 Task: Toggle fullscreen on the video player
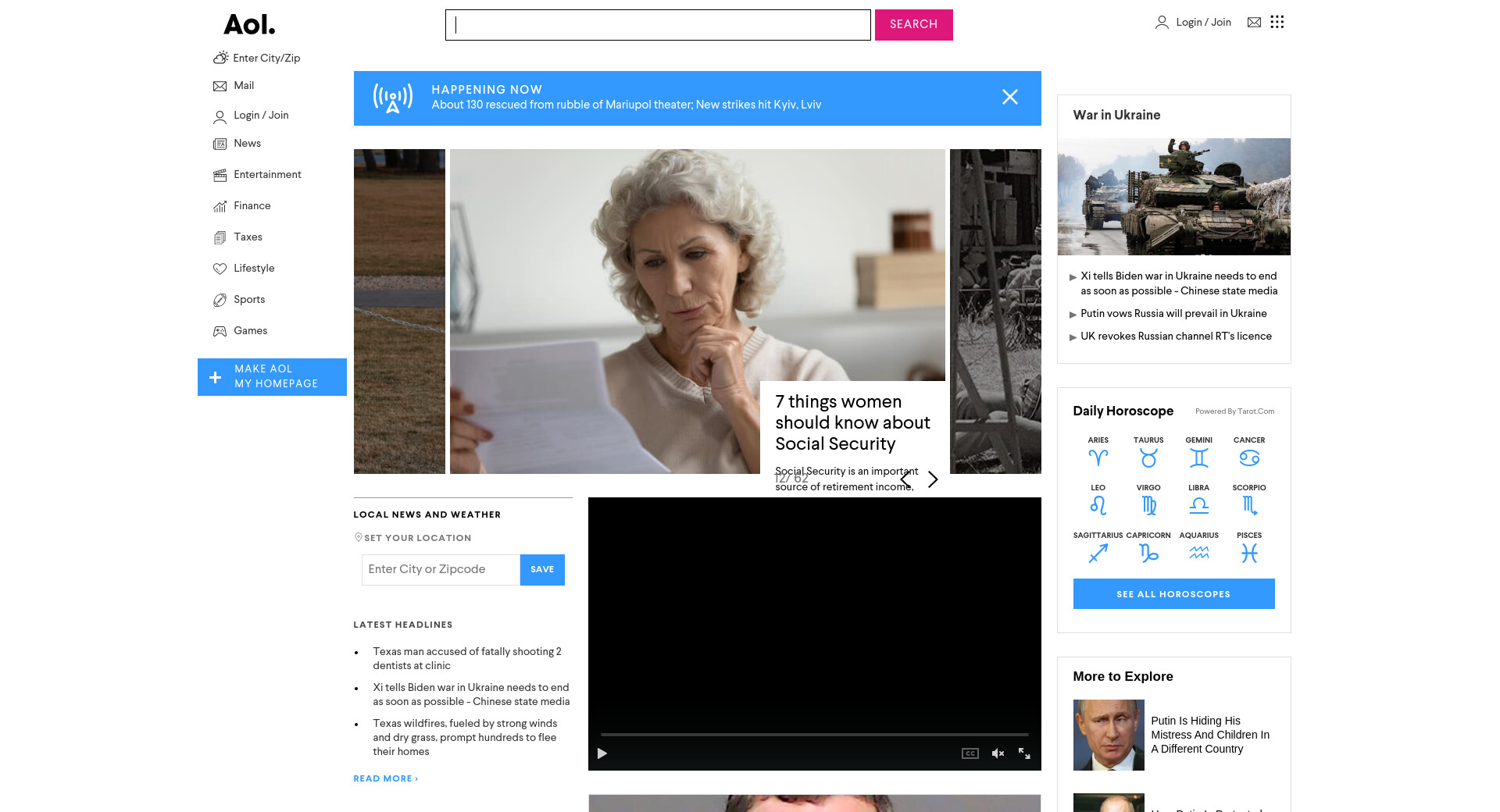click(1024, 753)
